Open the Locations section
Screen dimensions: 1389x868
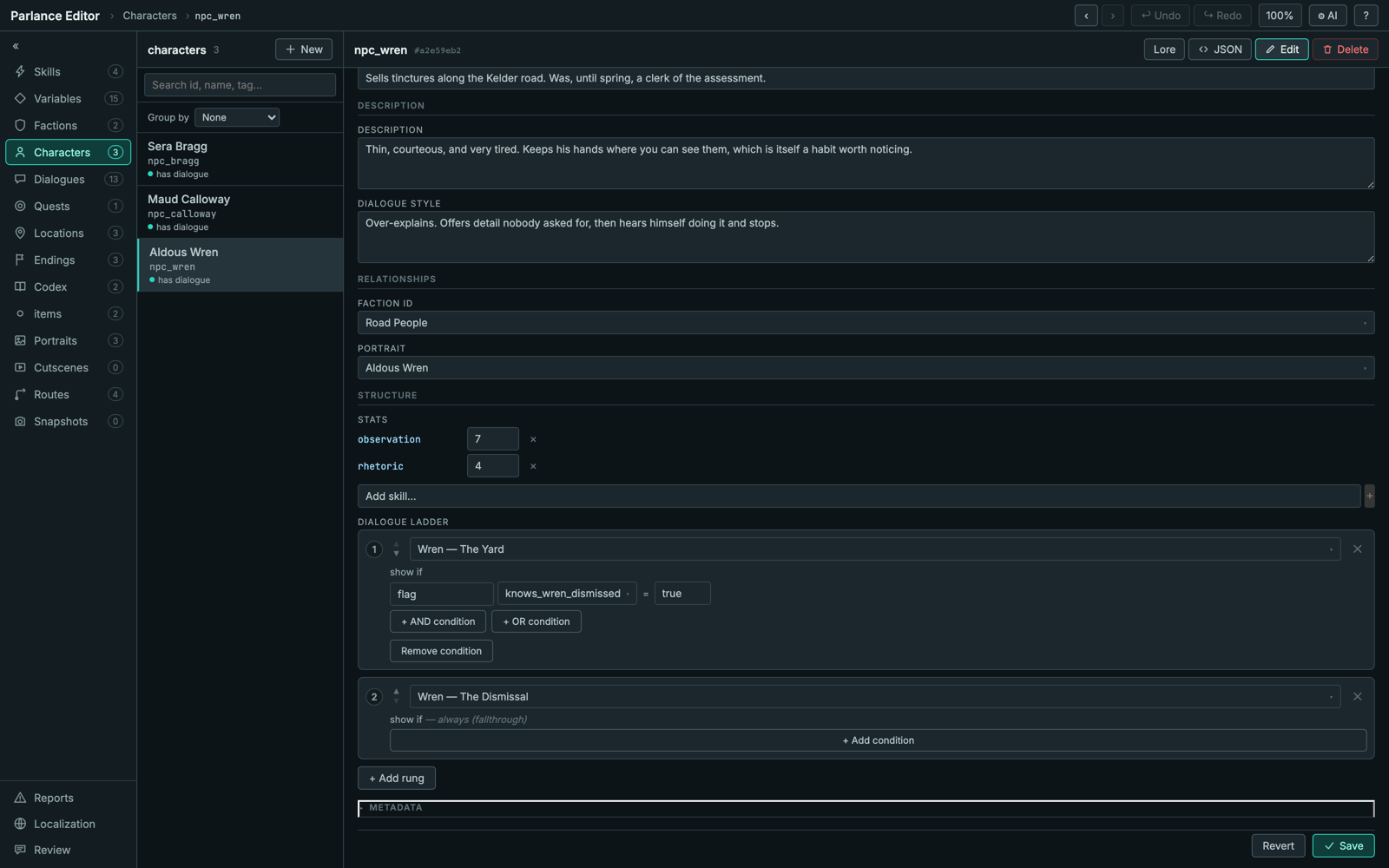(x=68, y=233)
